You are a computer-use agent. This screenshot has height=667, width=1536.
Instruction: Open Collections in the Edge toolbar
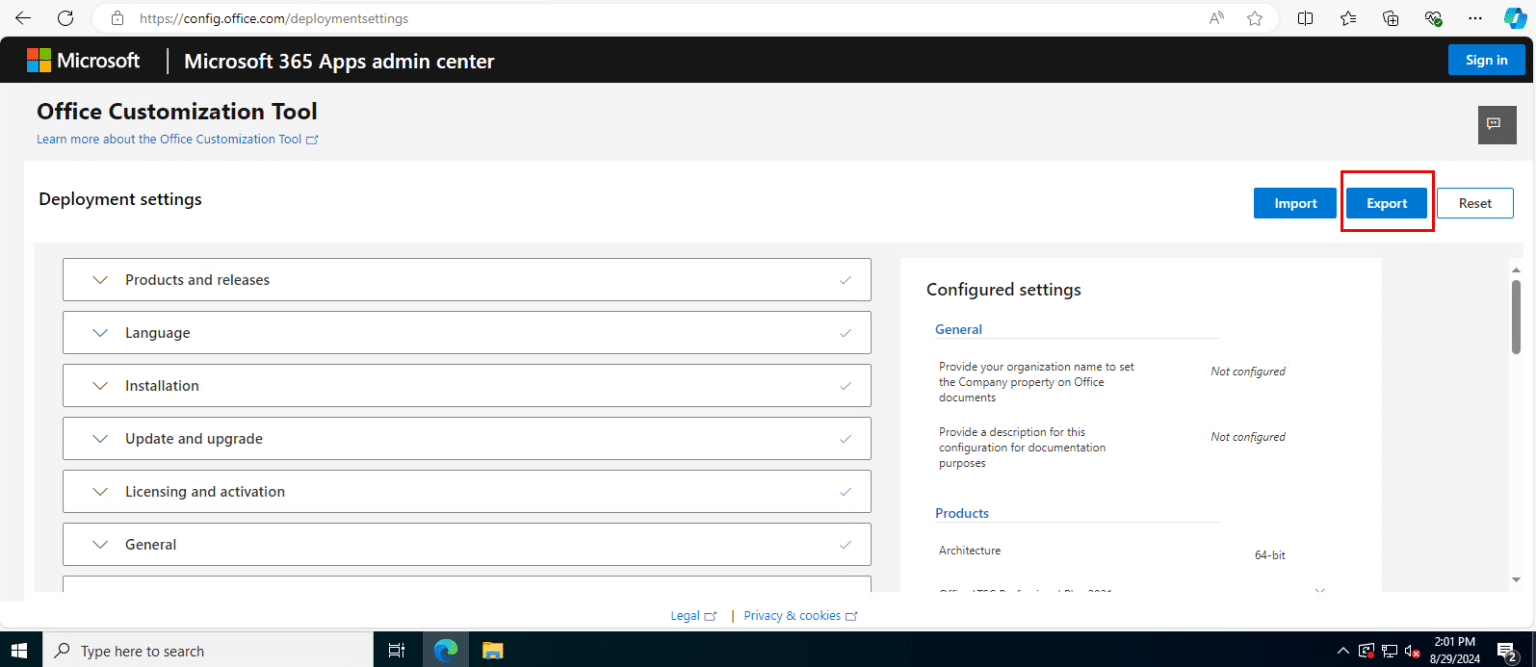1390,17
